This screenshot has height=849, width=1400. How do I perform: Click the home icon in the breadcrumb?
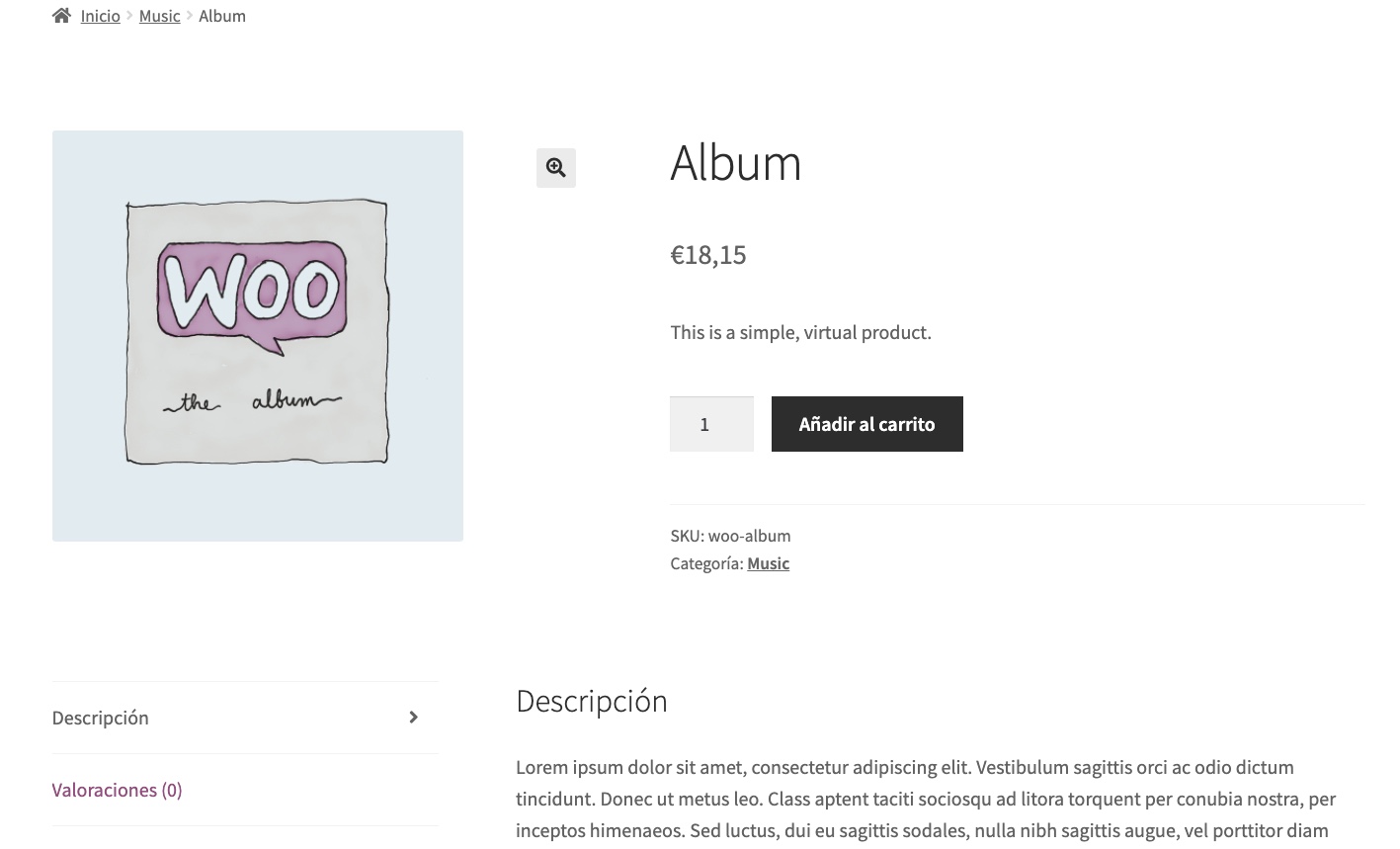pos(61,16)
